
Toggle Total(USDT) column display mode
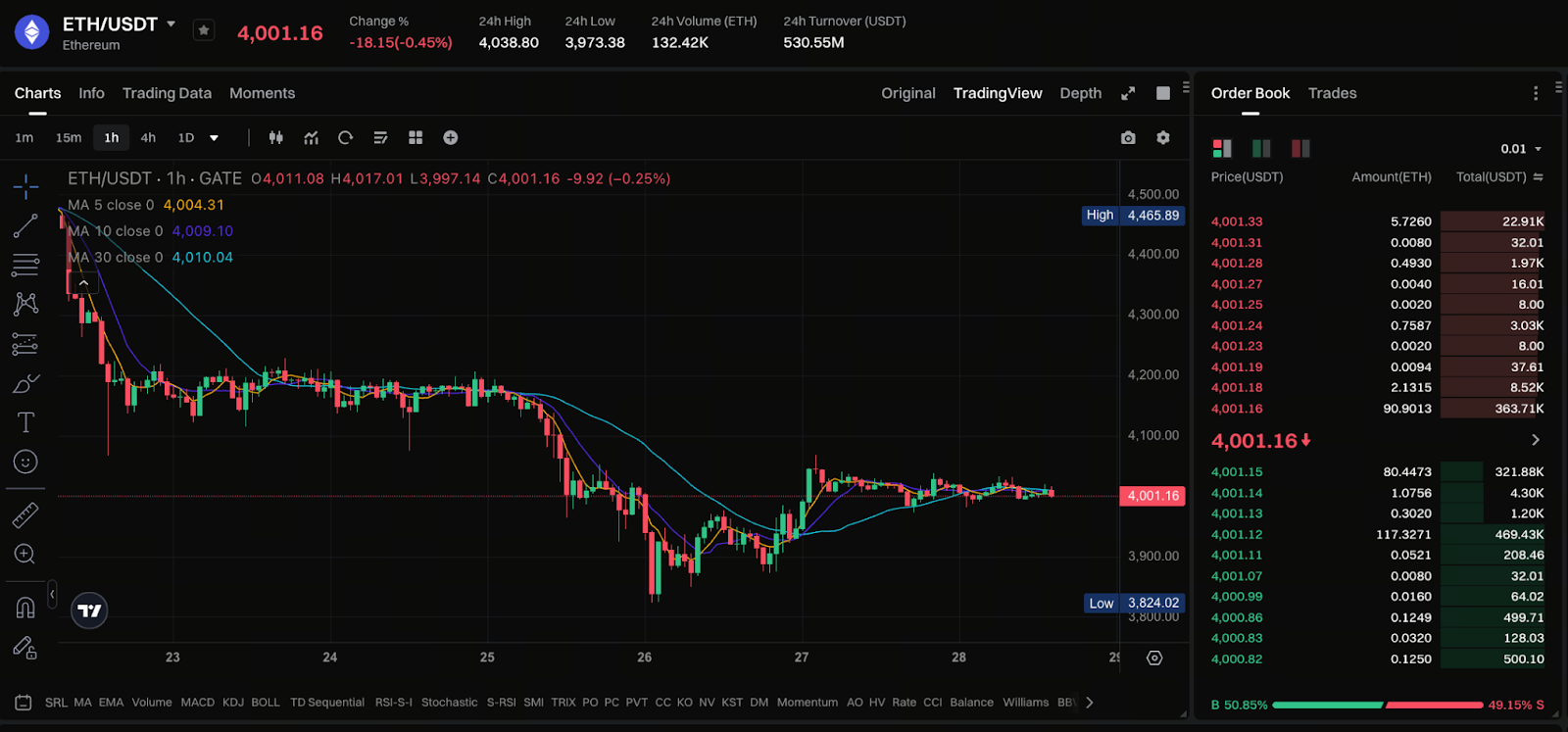point(1539,177)
